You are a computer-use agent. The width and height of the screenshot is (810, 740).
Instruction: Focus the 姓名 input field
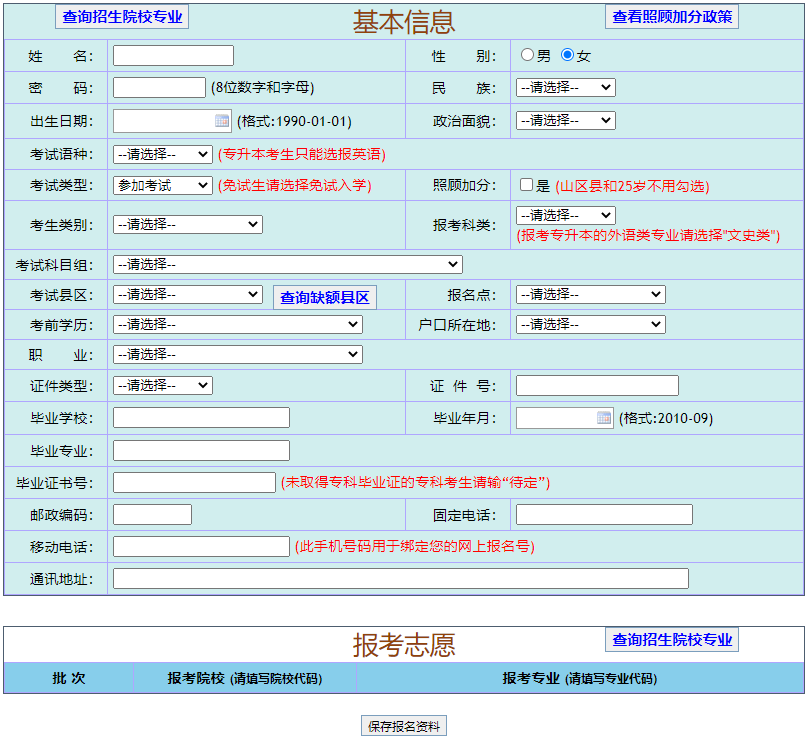coord(173,55)
